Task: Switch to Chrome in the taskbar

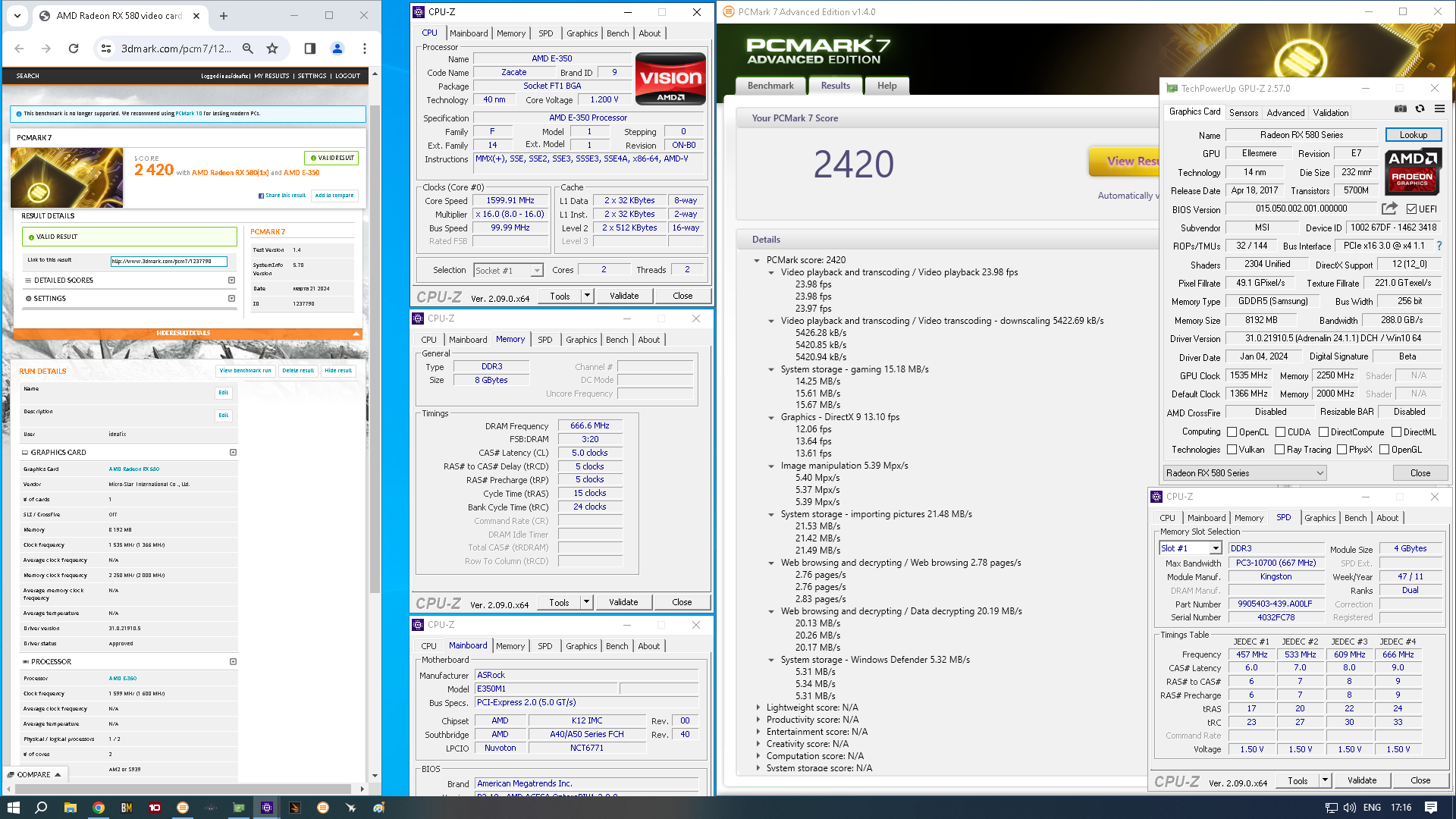Action: click(x=99, y=808)
